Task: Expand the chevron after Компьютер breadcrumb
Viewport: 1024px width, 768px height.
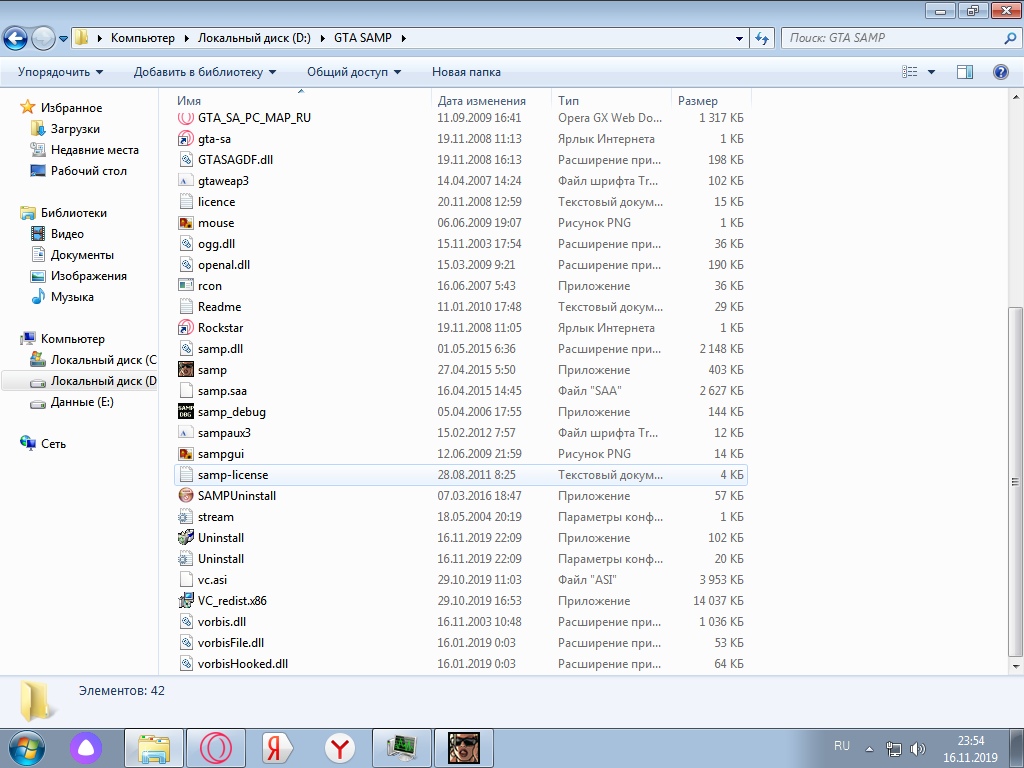Action: click(x=186, y=39)
